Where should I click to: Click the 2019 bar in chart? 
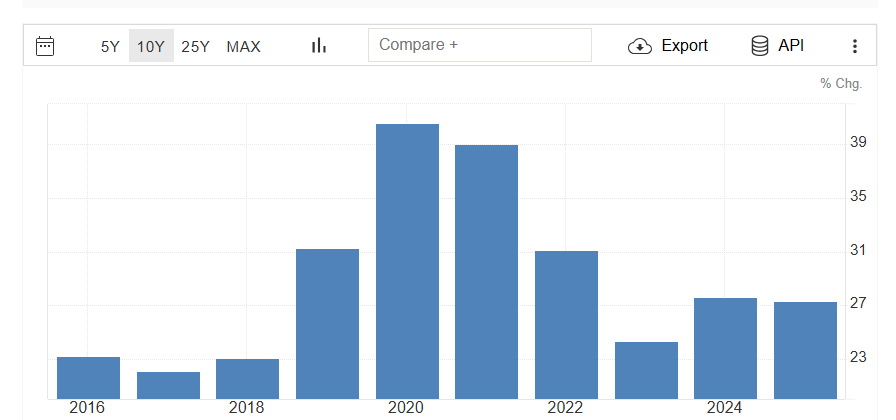(x=327, y=324)
